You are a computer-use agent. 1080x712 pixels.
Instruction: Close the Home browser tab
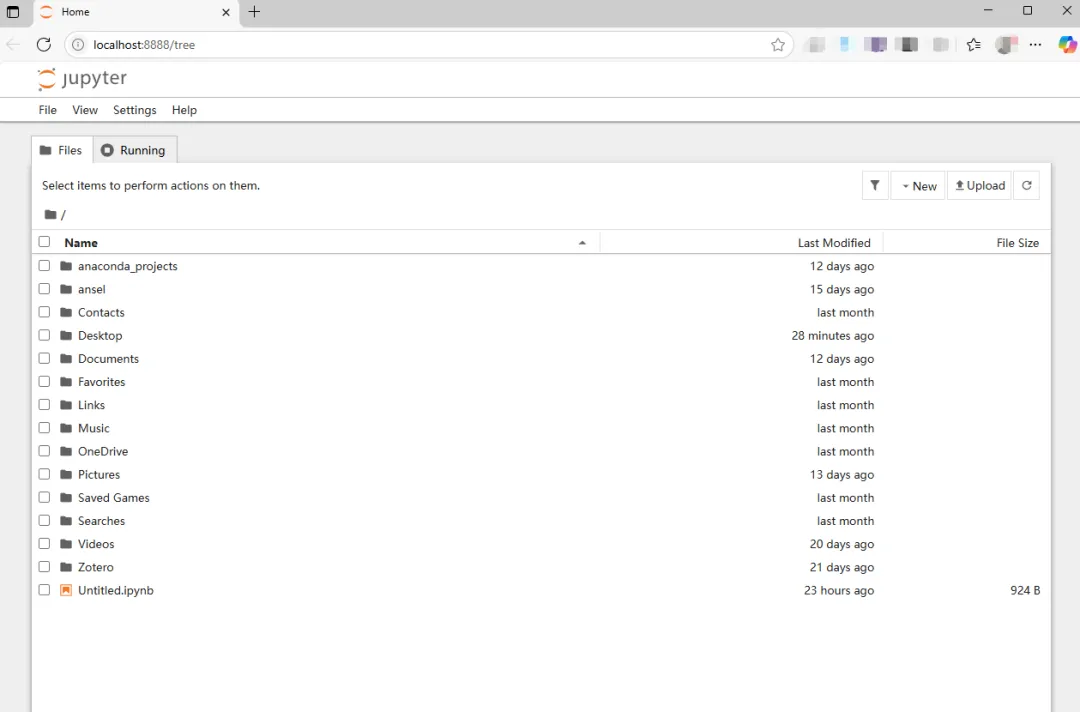pos(226,12)
